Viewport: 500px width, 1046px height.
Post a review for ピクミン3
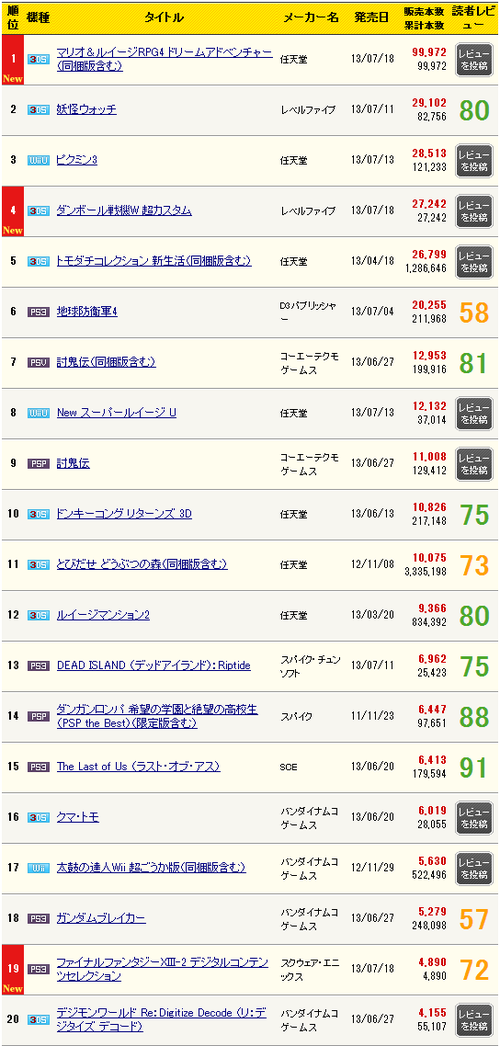474,160
